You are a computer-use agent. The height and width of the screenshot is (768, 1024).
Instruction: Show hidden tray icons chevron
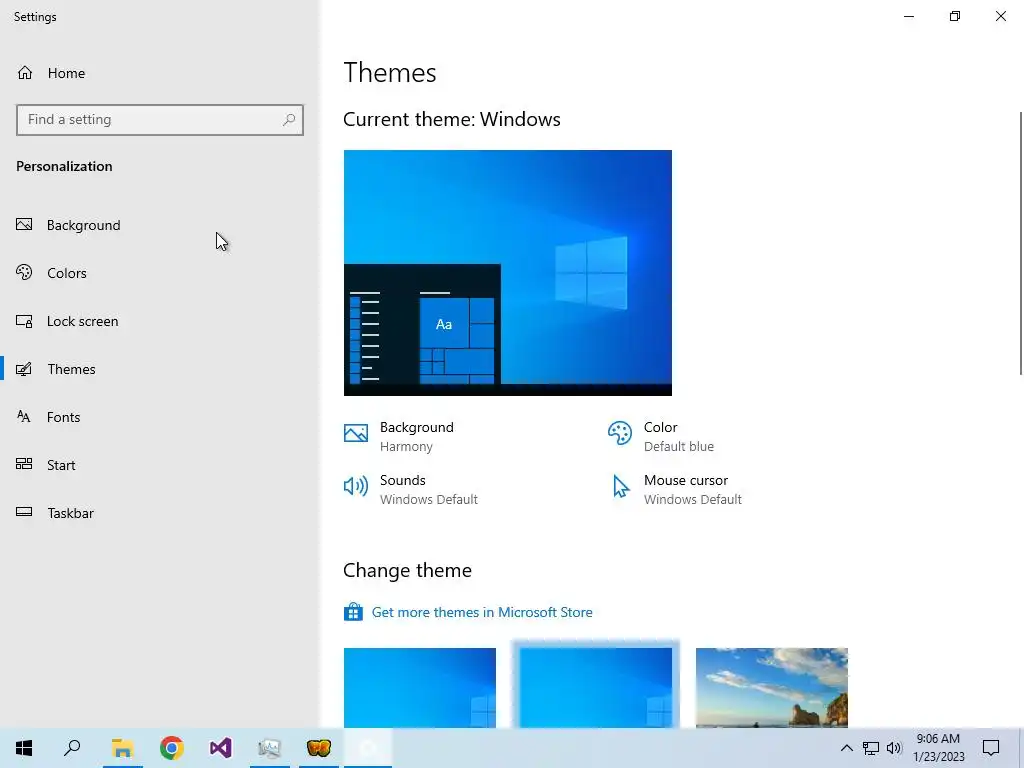pyautogui.click(x=846, y=748)
